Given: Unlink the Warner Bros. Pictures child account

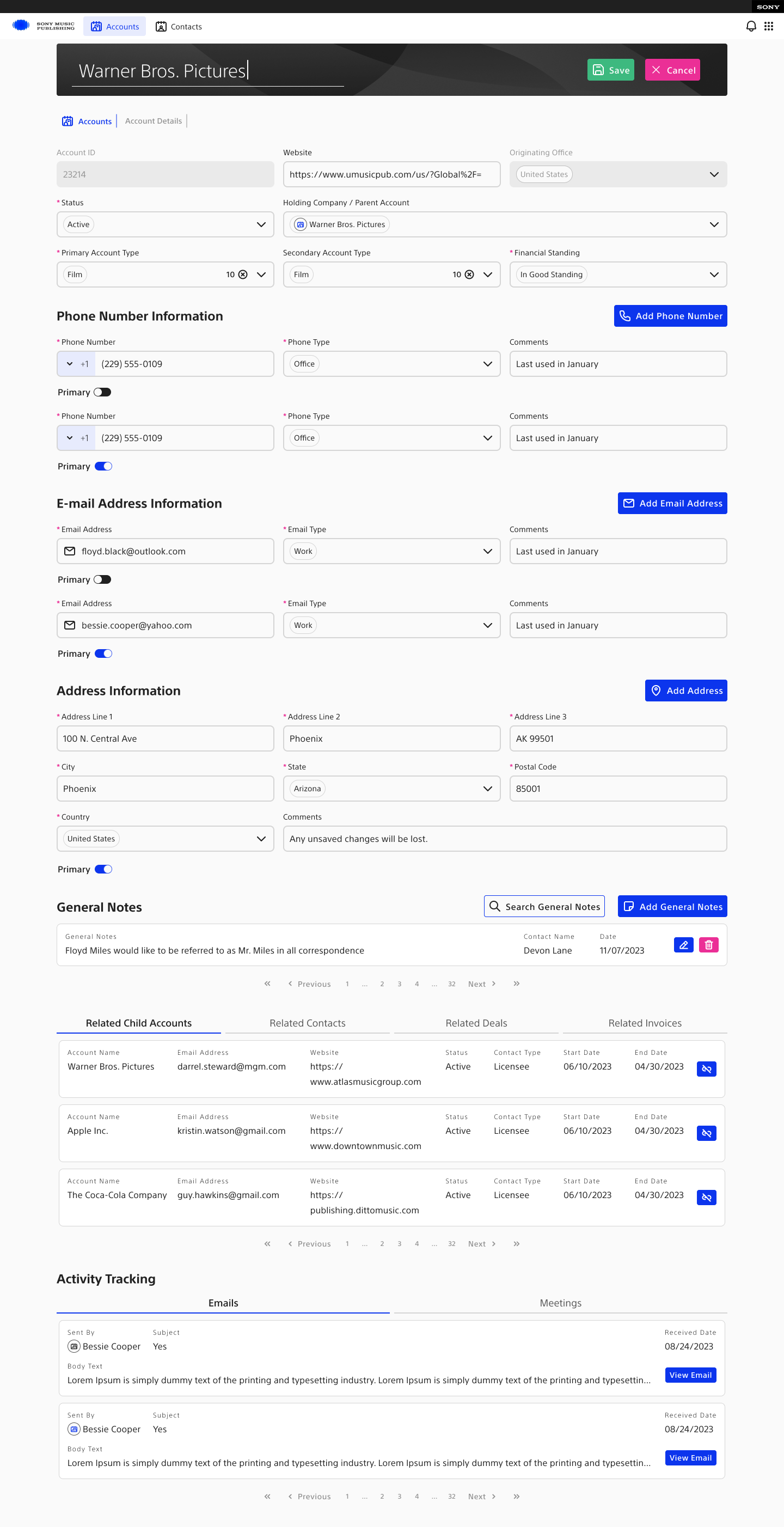Looking at the screenshot, I should point(706,1069).
